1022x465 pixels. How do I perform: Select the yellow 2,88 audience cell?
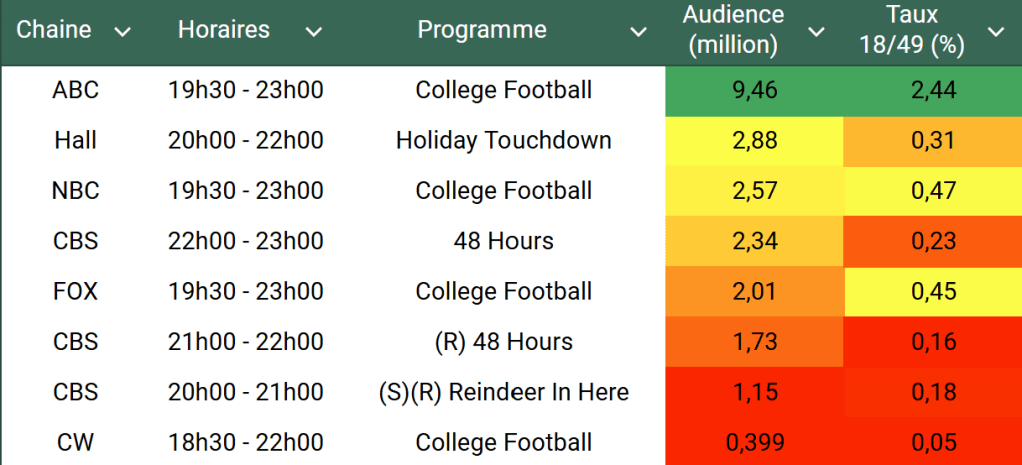point(754,140)
